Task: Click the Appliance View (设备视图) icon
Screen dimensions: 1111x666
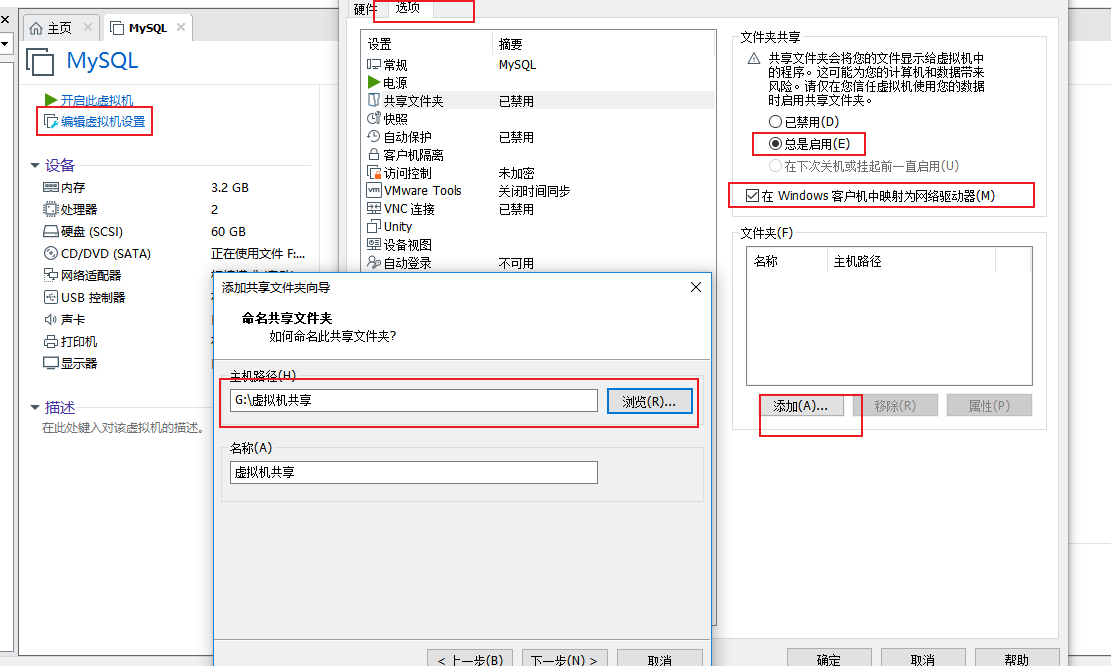Action: tap(374, 244)
